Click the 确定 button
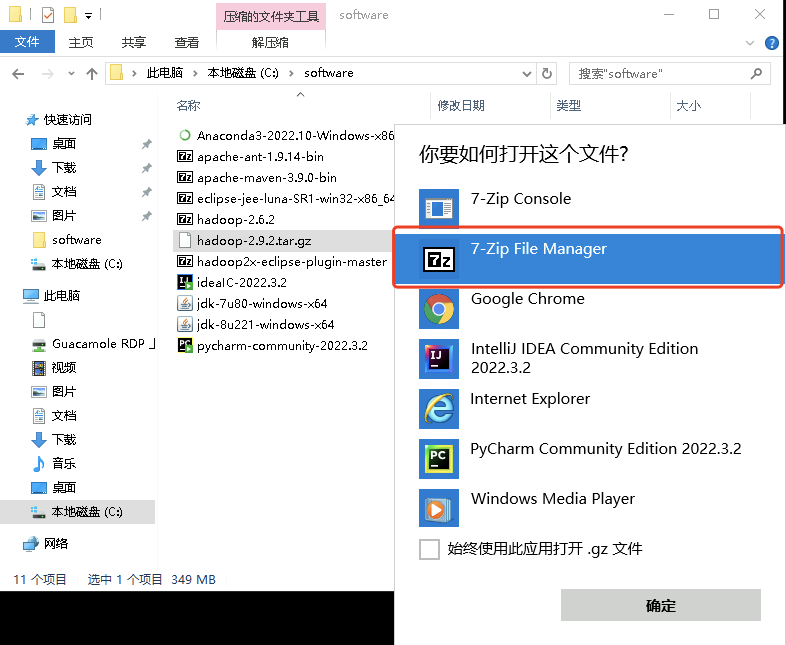This screenshot has width=786, height=645. click(x=661, y=605)
